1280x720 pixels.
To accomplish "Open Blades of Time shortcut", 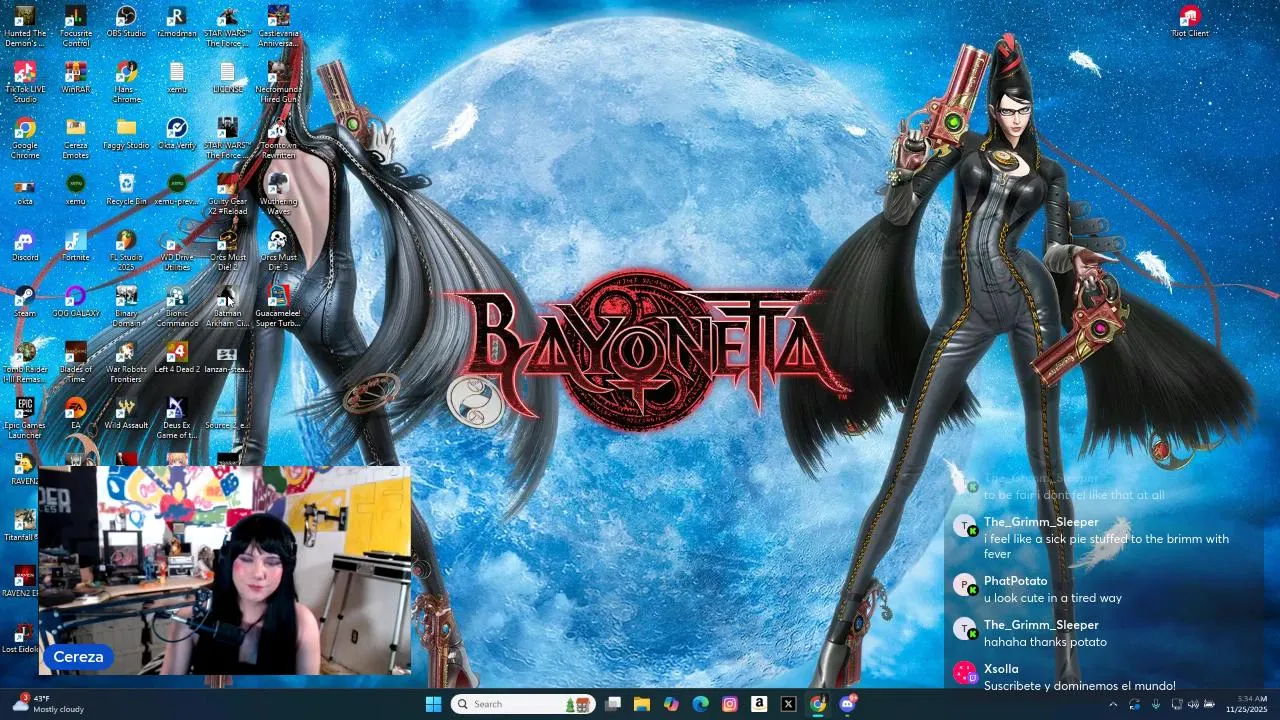I will click(x=75, y=363).
